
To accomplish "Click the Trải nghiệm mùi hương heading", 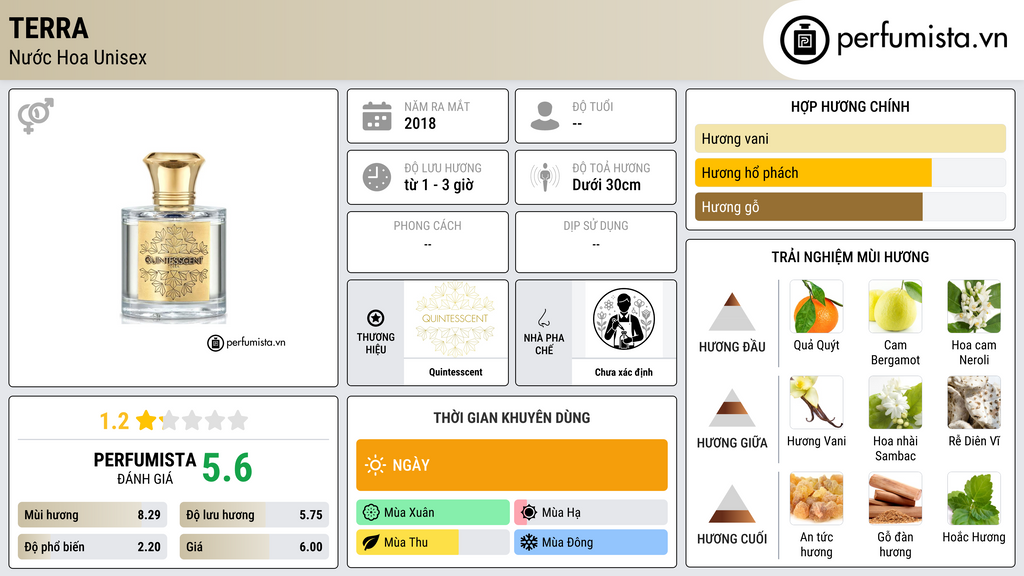I will pyautogui.click(x=850, y=257).
